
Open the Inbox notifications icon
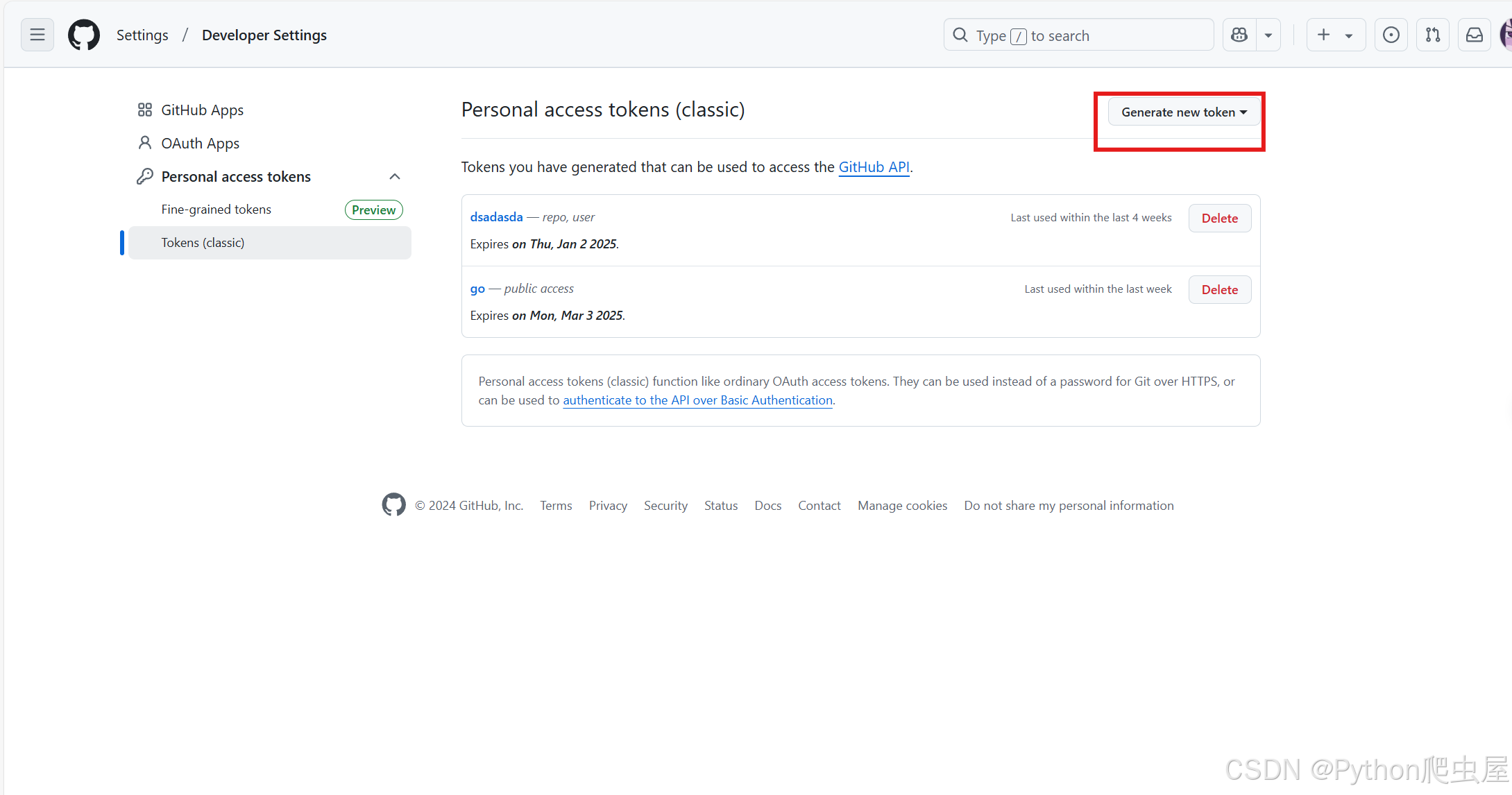point(1475,35)
